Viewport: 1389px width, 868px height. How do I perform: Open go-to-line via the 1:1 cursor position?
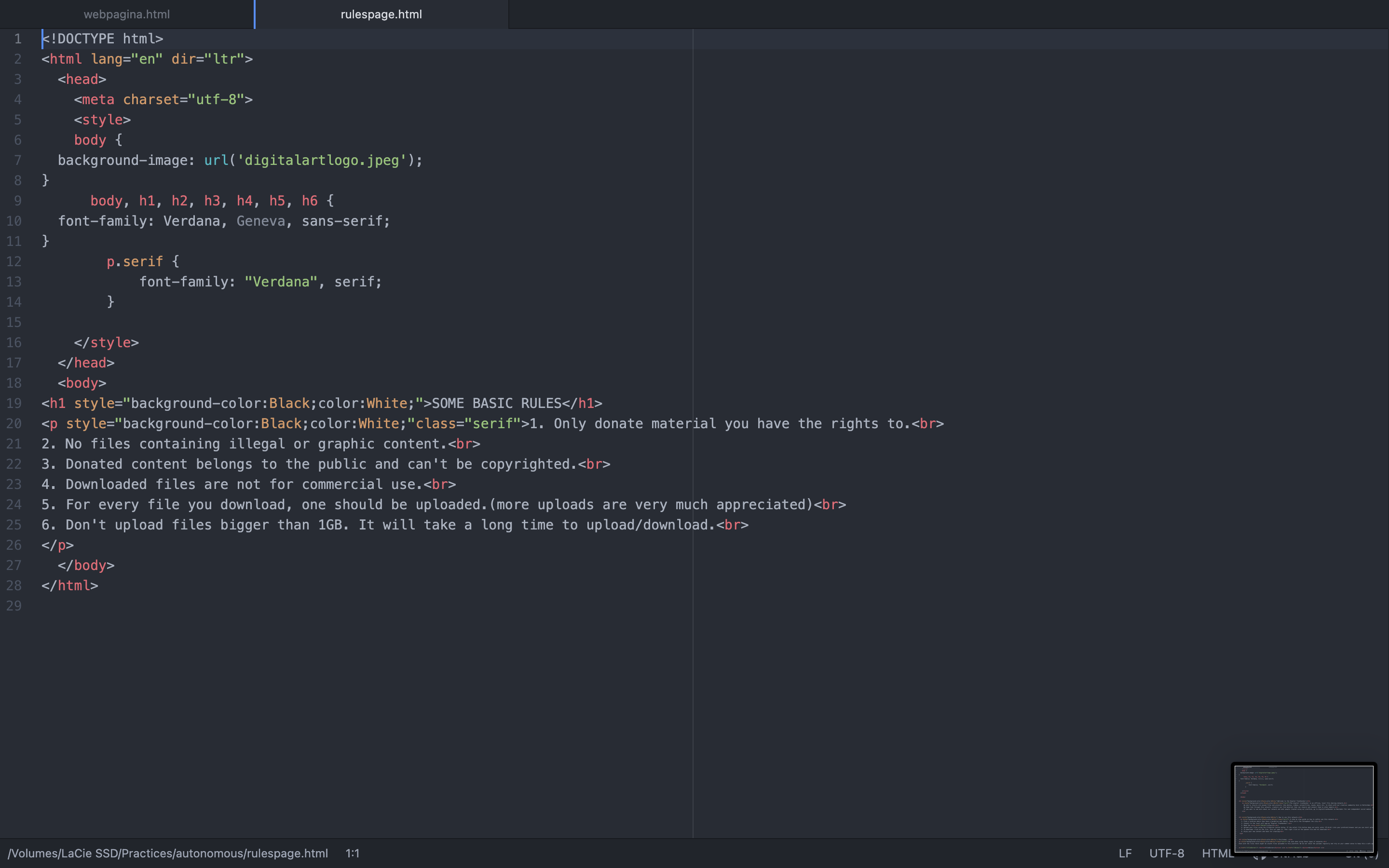353,853
